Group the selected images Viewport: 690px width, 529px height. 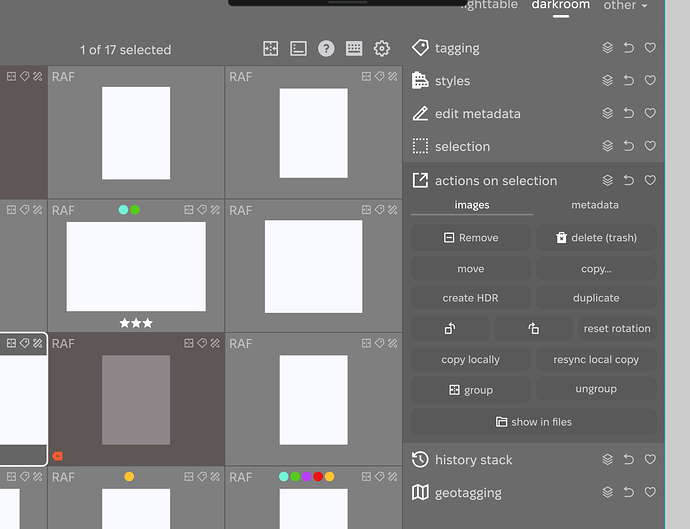coord(470,390)
